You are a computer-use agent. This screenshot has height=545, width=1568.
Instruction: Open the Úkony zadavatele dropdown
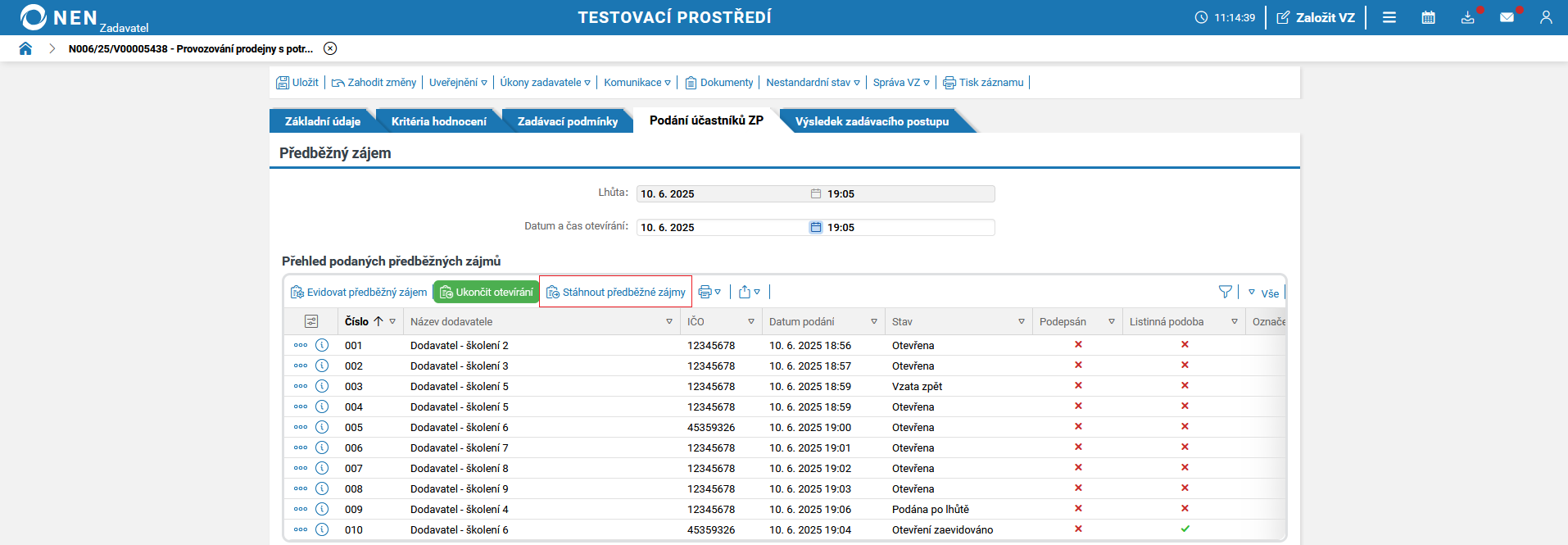coord(545,82)
